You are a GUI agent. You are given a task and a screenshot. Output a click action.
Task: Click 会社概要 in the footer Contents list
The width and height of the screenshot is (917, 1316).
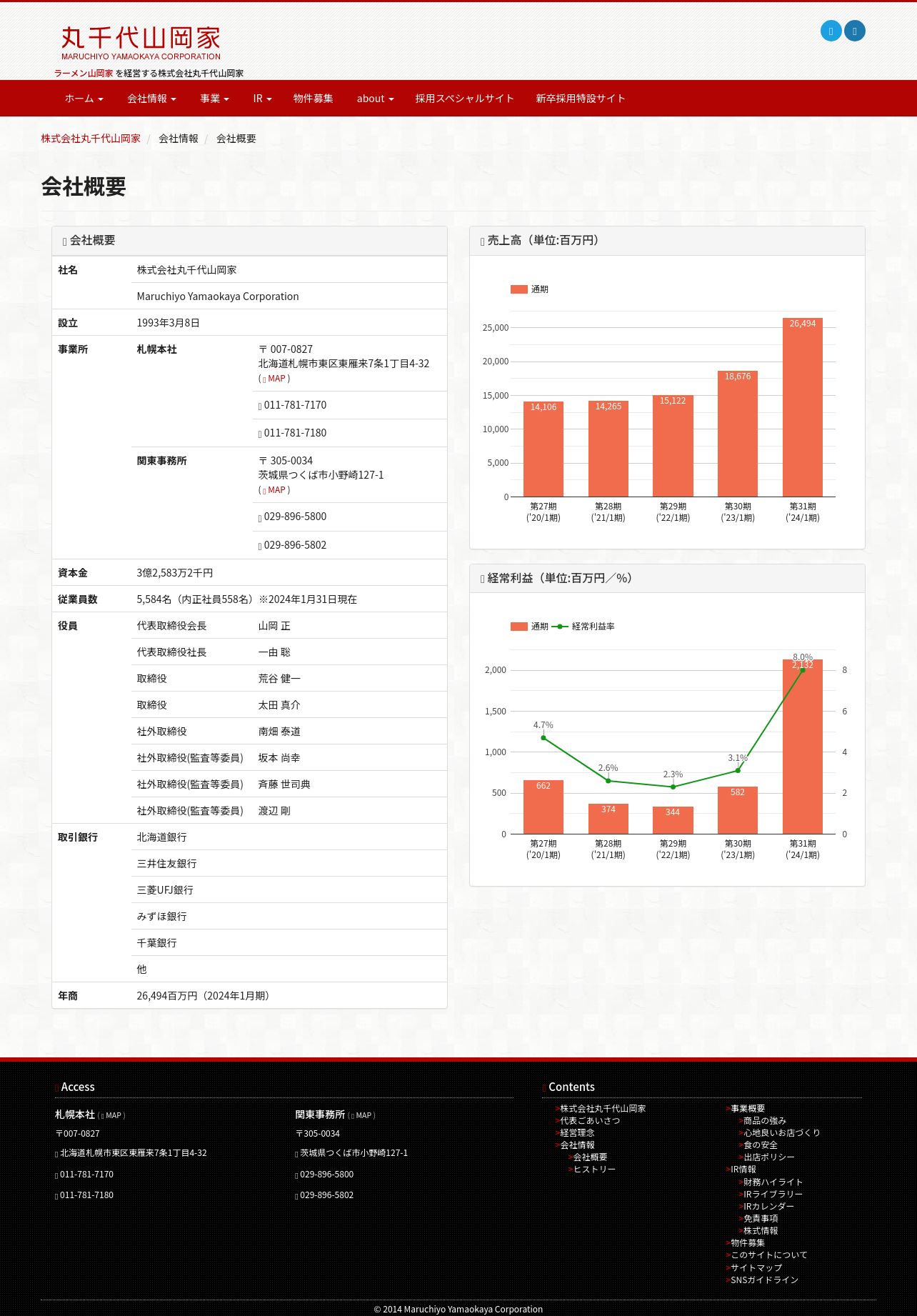tap(590, 1157)
